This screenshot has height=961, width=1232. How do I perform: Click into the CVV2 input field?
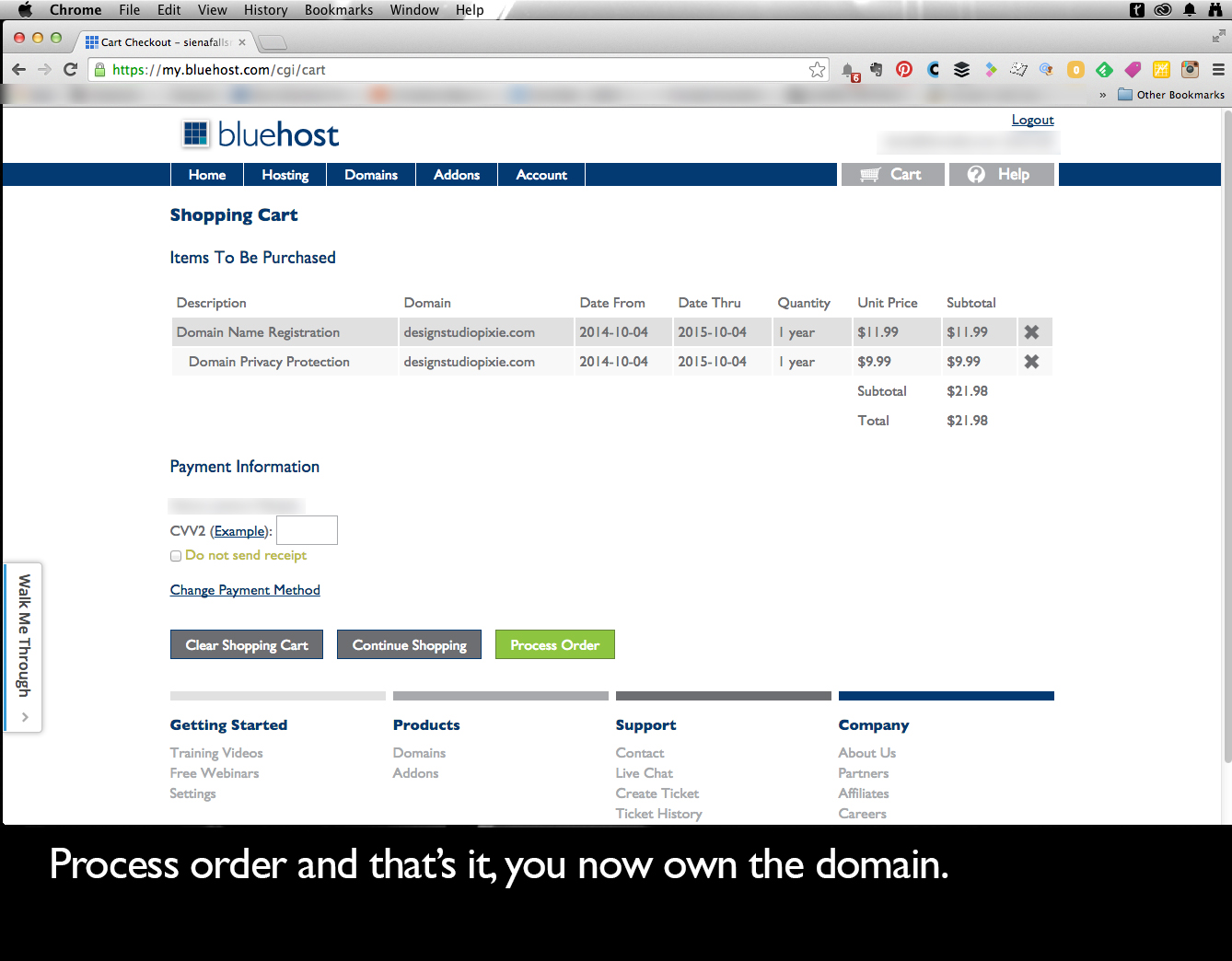(x=308, y=530)
